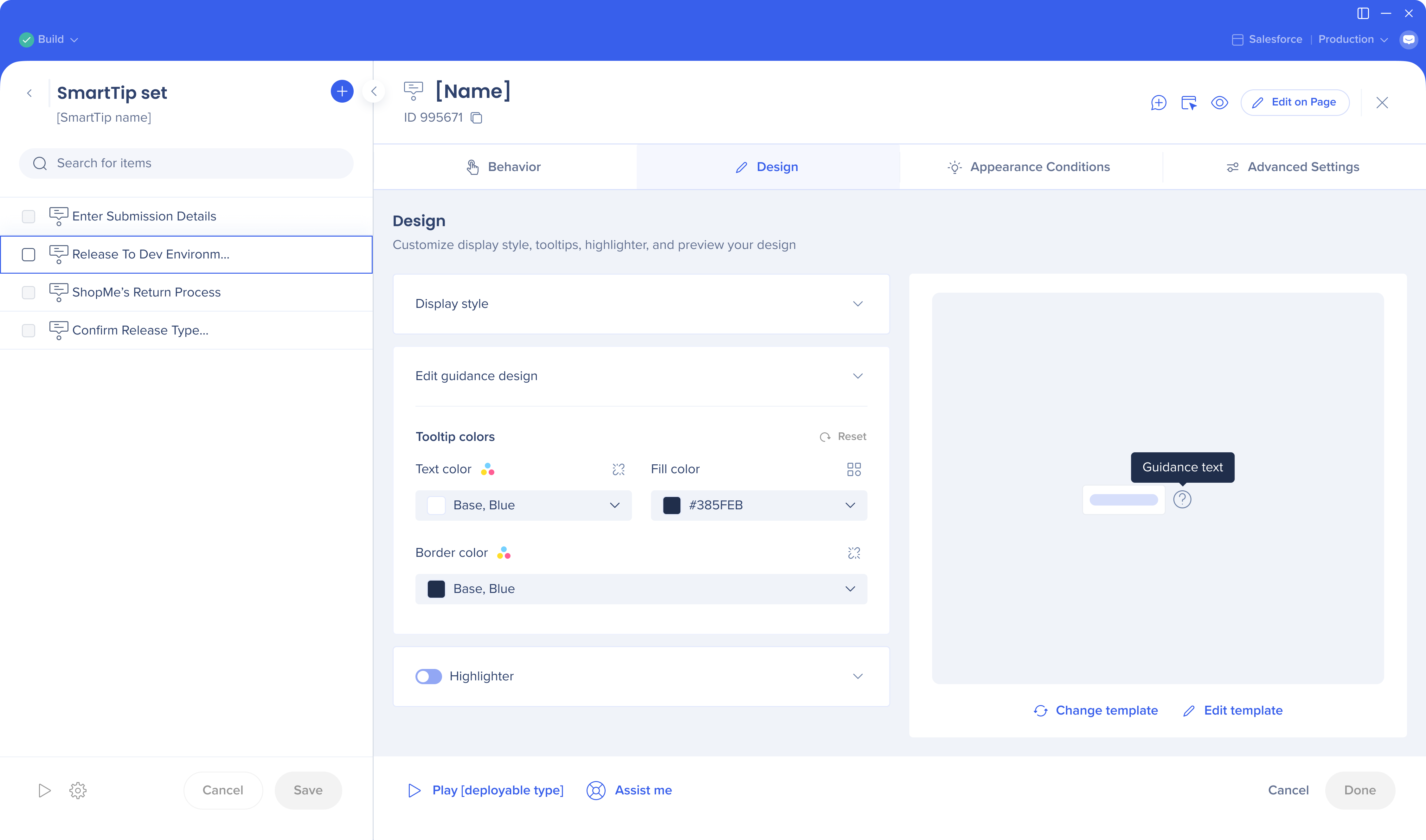Open settings gear in the left footer
1426x840 pixels.
tap(78, 791)
